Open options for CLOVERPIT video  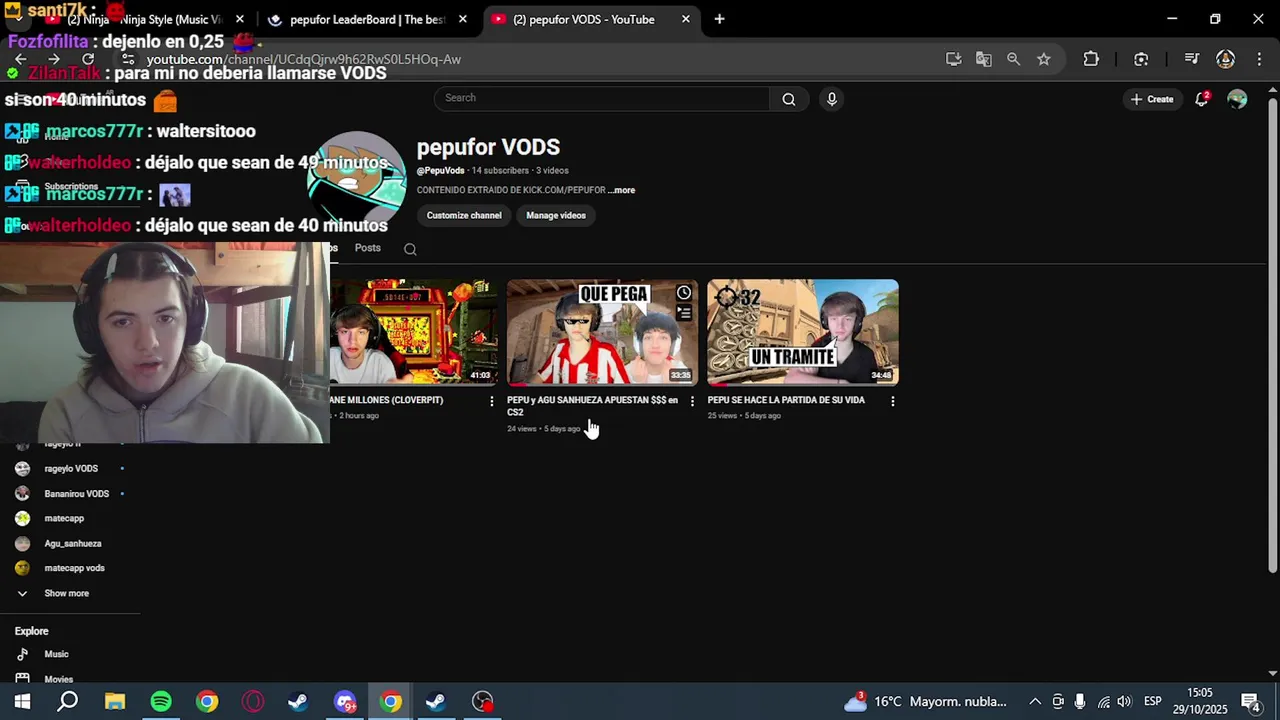(491, 401)
